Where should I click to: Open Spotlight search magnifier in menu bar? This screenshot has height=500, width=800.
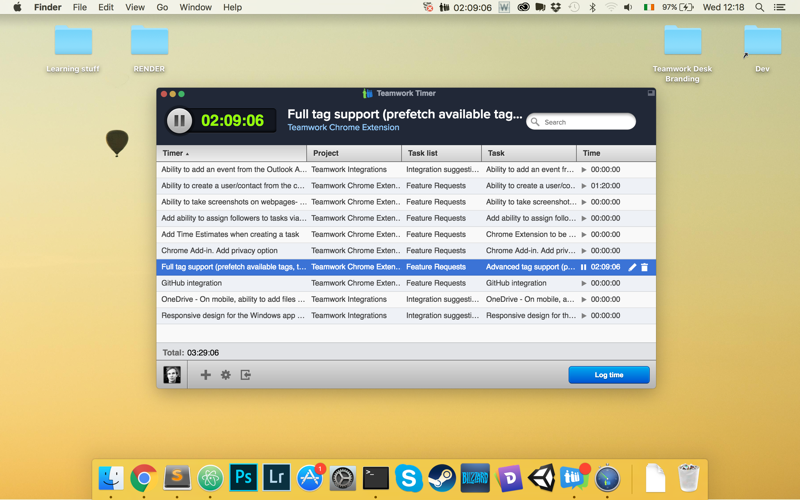759,7
